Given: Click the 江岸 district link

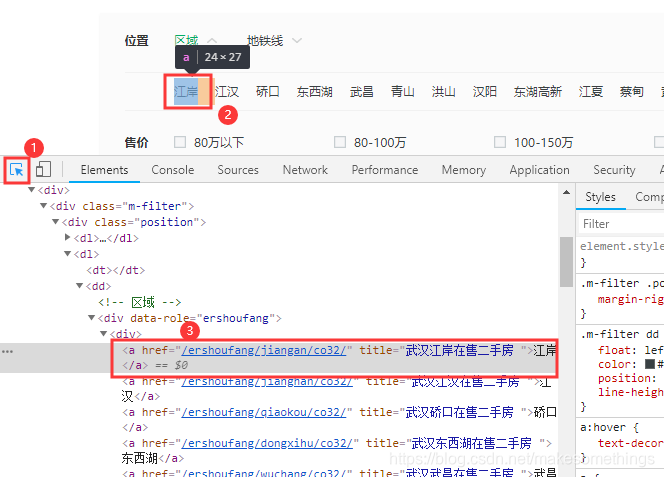Looking at the screenshot, I should [186, 92].
